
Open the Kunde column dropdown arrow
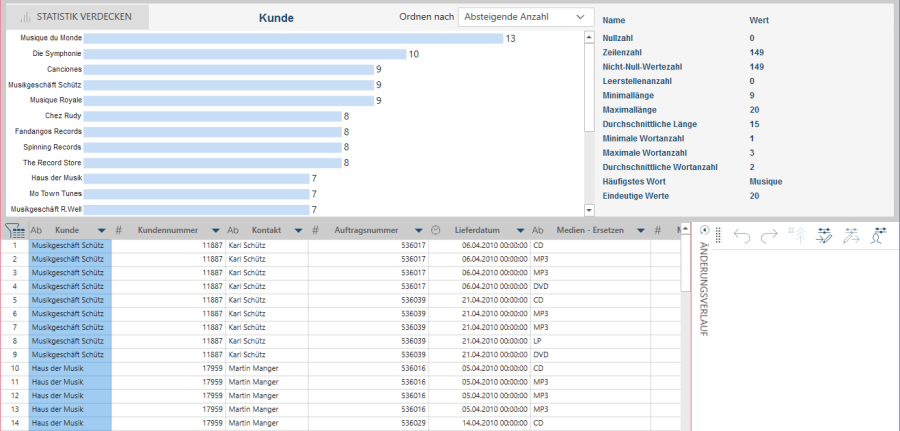[x=100, y=230]
